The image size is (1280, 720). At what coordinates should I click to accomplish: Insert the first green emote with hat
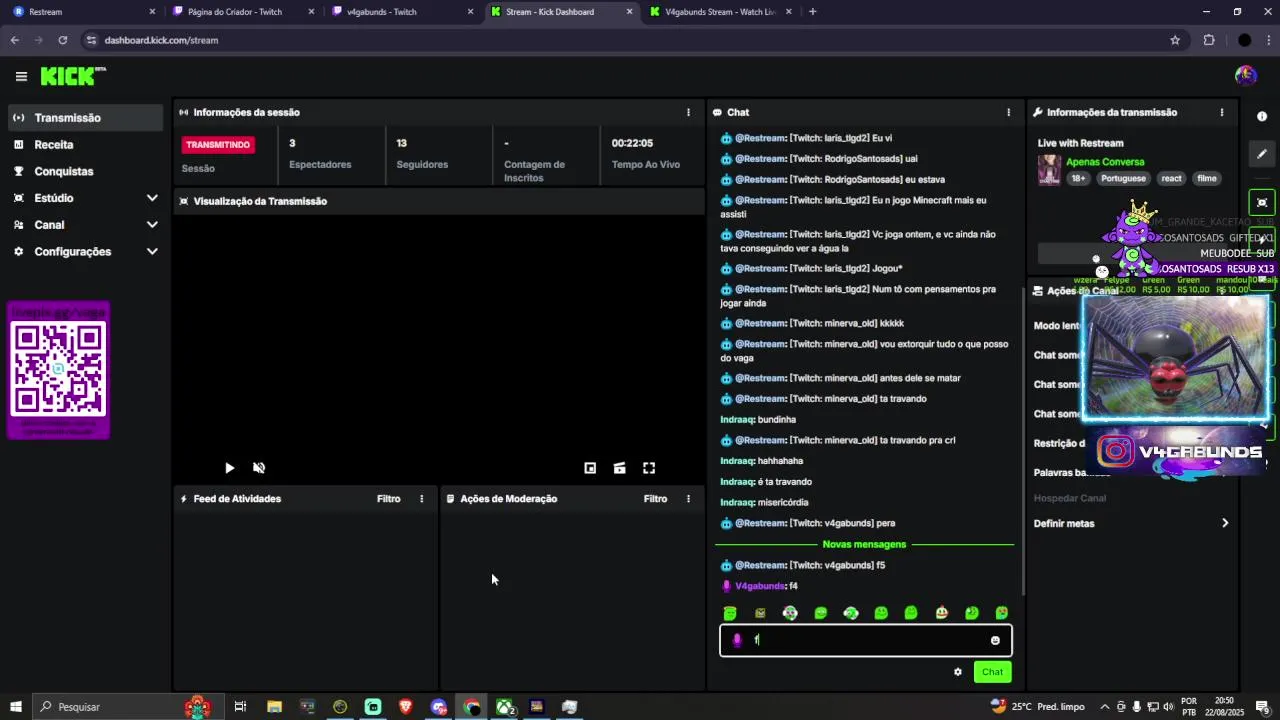tap(730, 613)
